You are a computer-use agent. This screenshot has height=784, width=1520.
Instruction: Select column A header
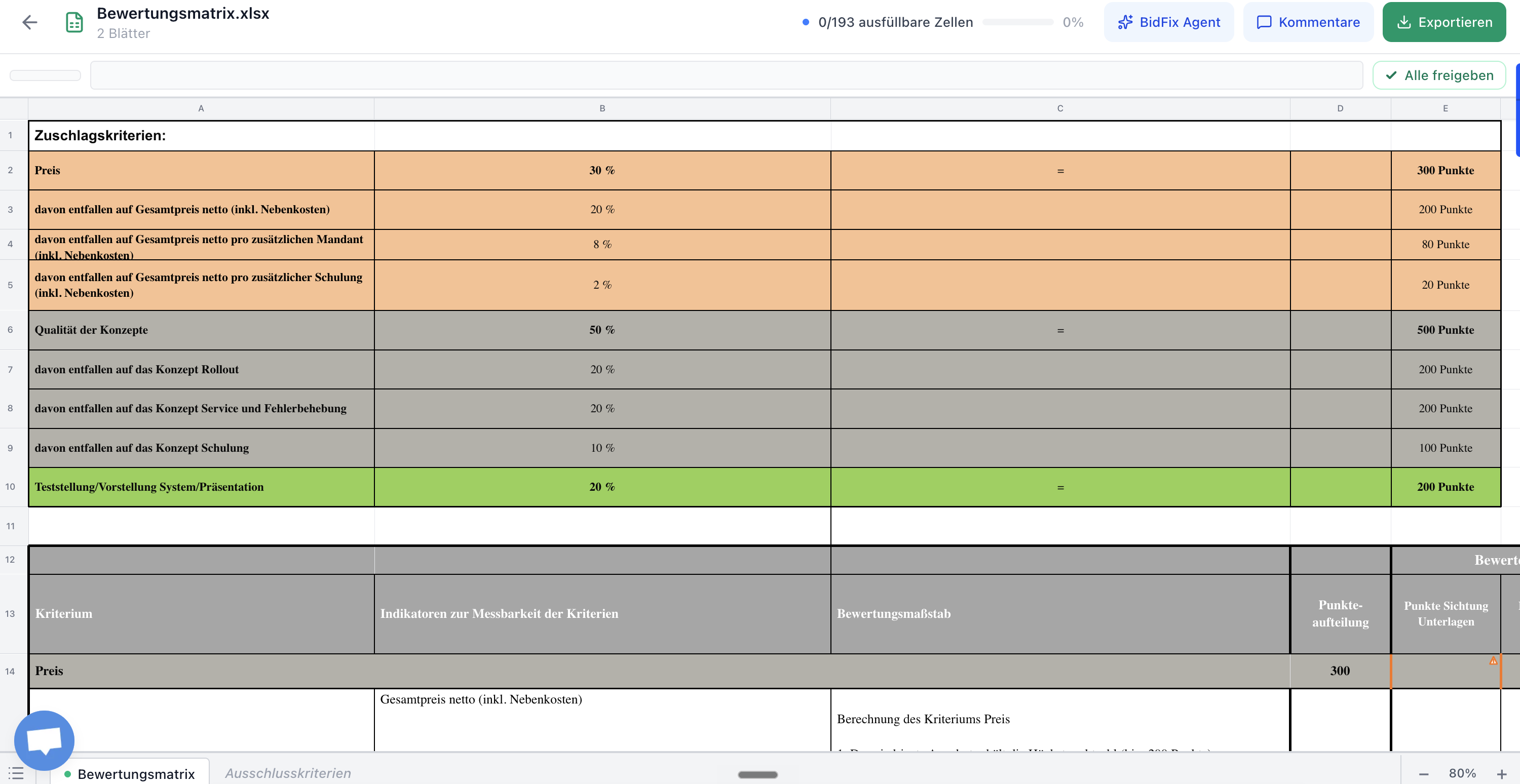201,108
